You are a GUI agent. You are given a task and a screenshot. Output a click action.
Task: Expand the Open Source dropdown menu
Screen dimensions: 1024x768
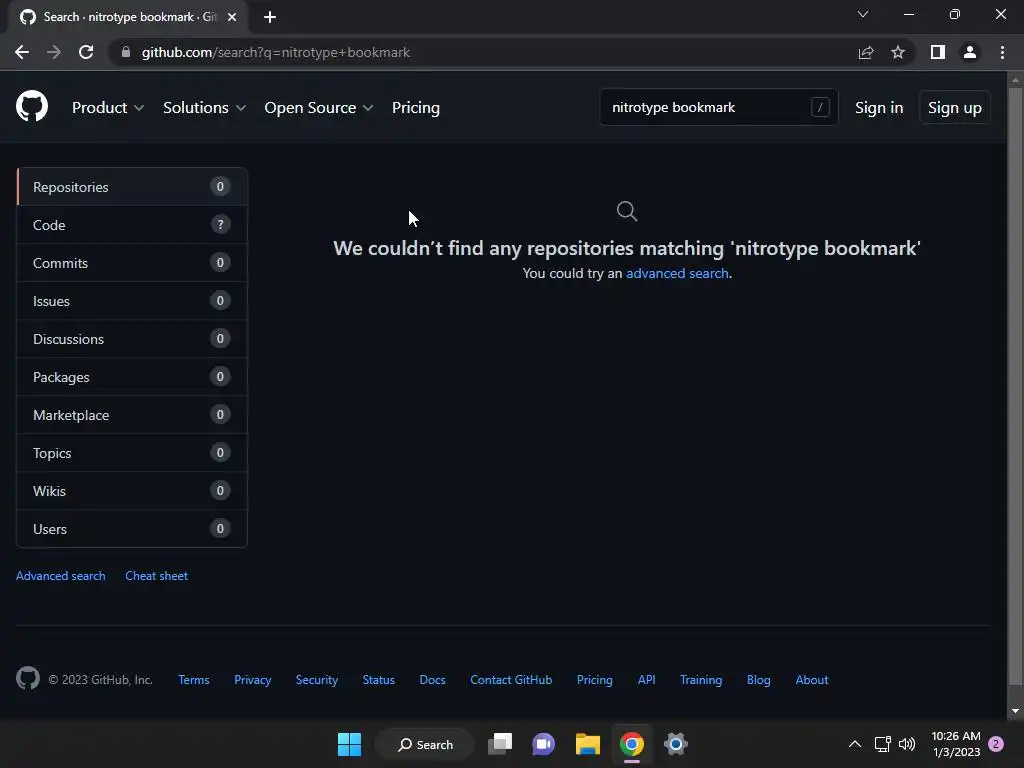[319, 108]
